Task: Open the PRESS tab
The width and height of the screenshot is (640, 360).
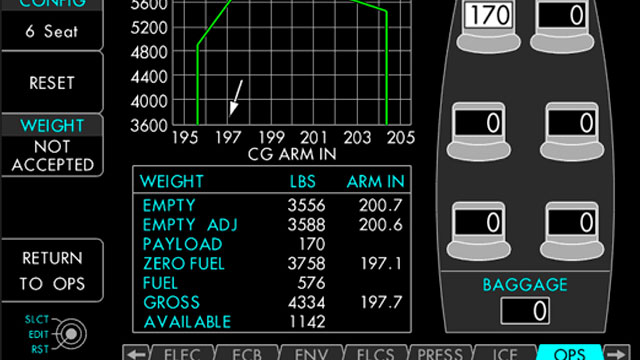Action: click(x=440, y=353)
